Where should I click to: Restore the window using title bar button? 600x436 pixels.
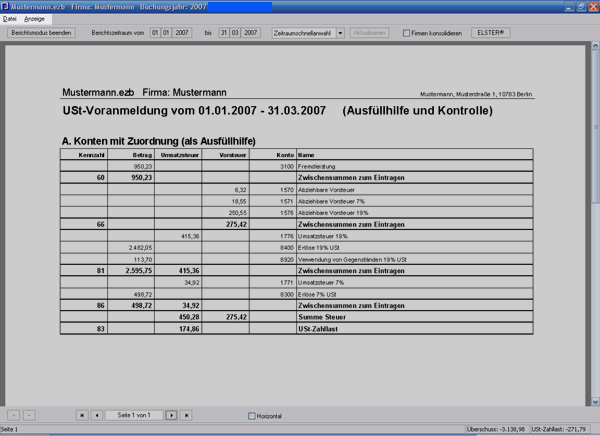(x=581, y=7)
